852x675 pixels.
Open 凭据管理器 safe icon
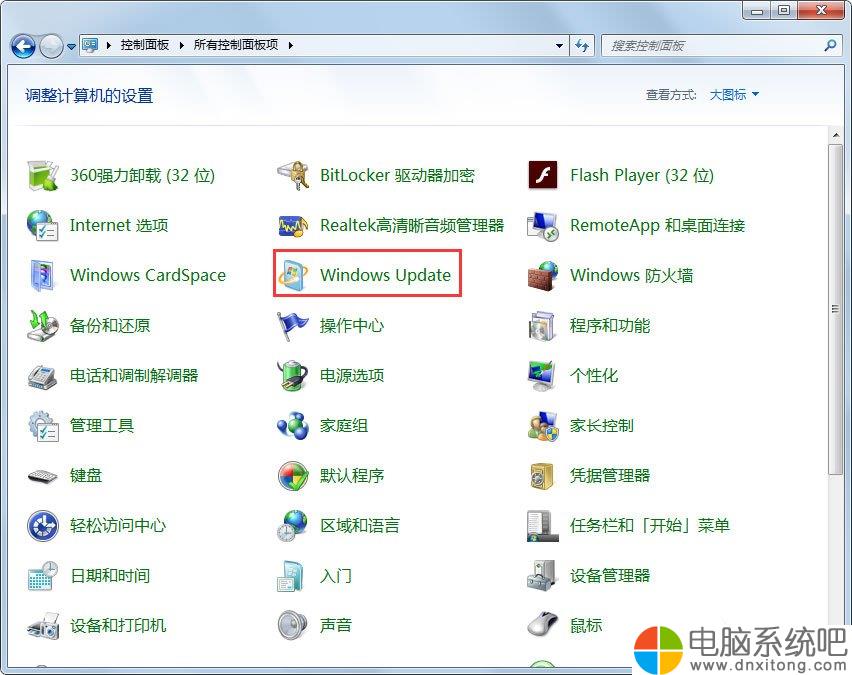(x=543, y=476)
